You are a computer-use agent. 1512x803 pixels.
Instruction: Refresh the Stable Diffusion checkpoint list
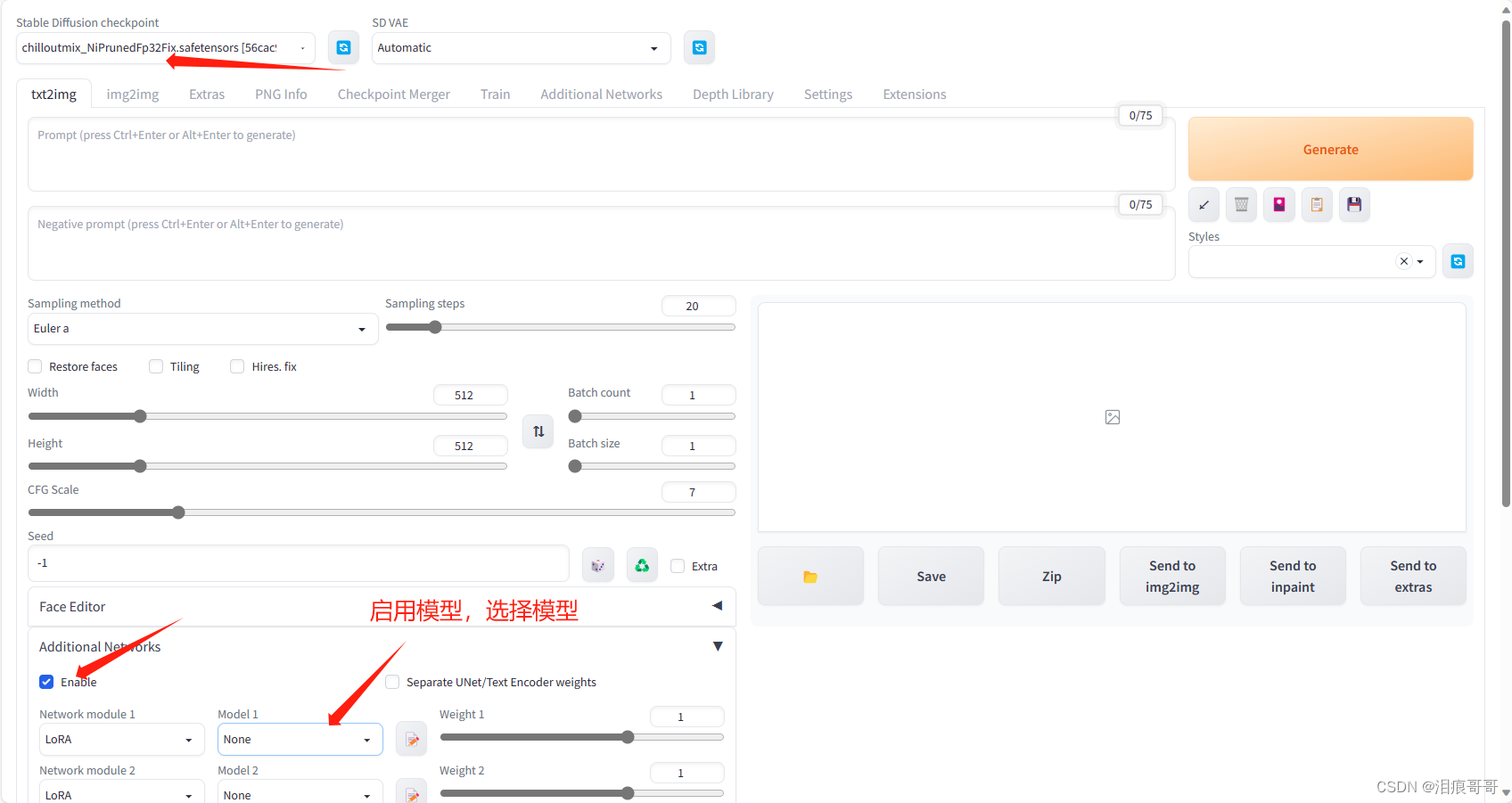(x=343, y=47)
